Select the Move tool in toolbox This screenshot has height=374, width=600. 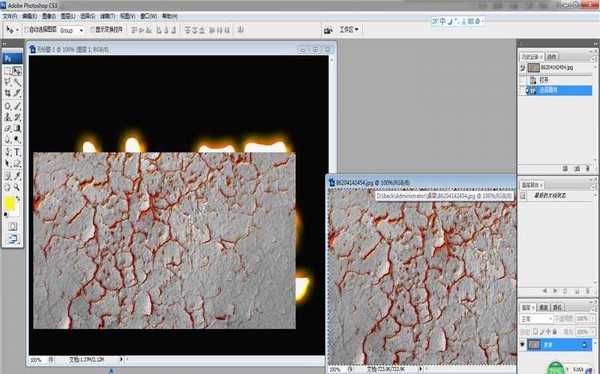pos(17,71)
